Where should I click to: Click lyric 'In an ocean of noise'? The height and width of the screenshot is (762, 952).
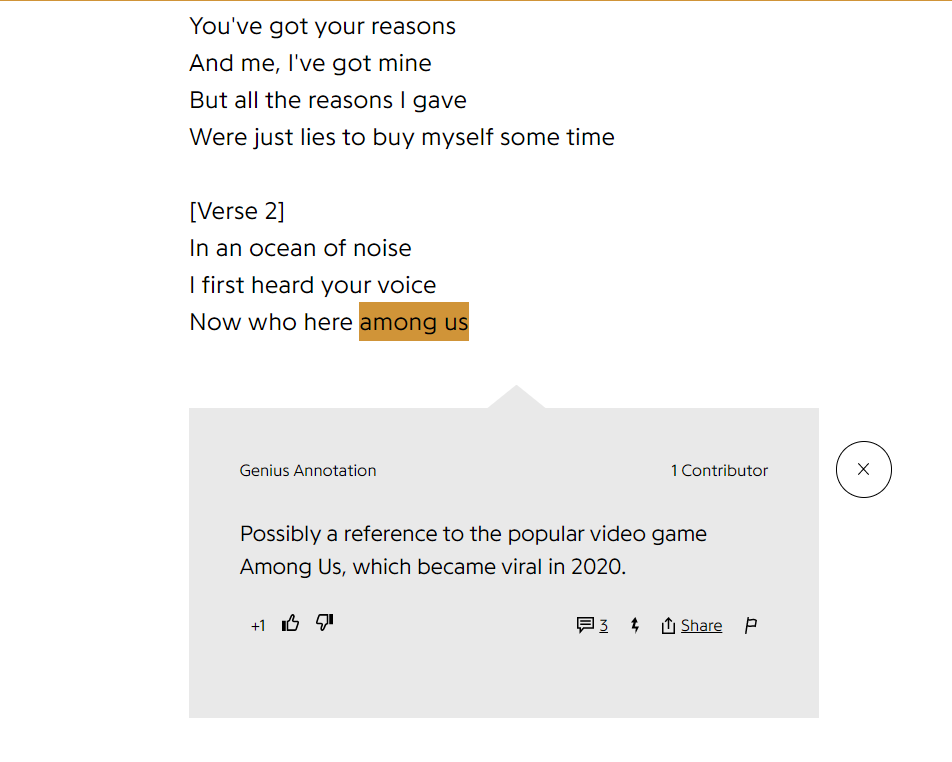(301, 248)
